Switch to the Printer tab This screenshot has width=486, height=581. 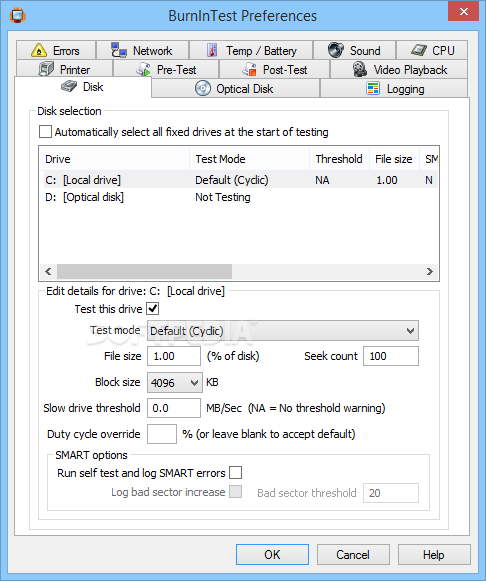pos(64,69)
